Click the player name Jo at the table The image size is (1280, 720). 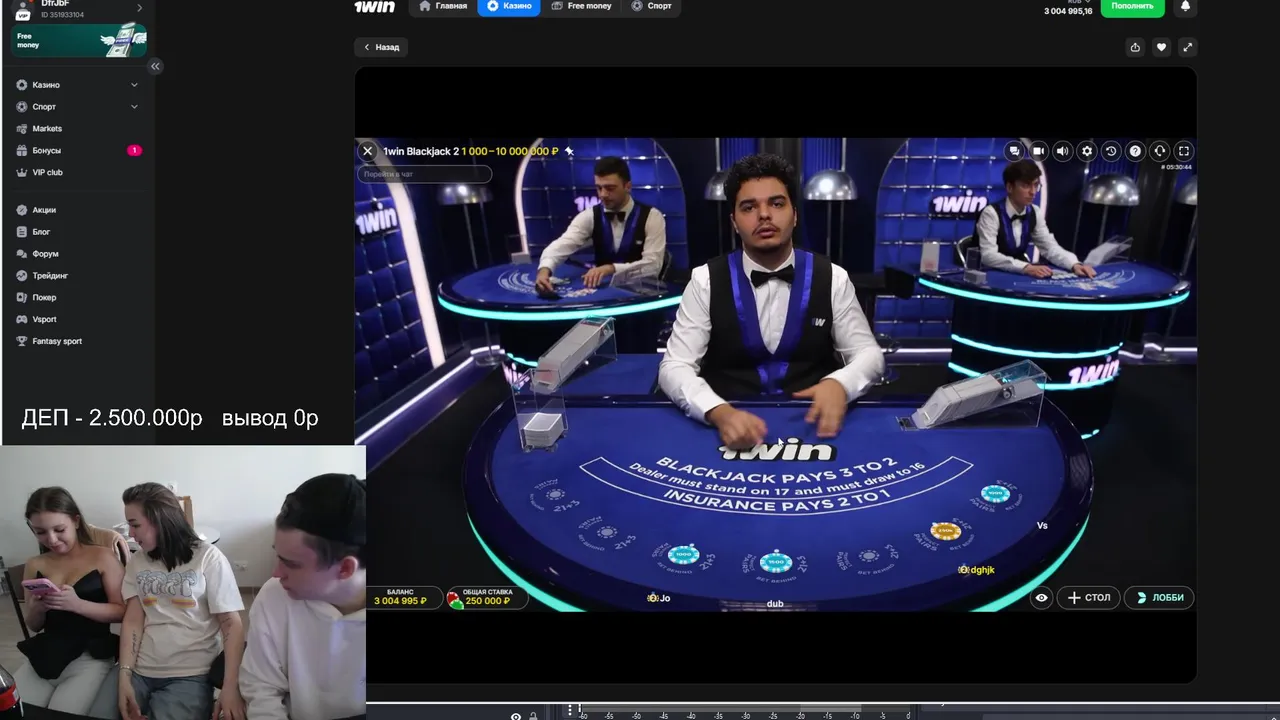point(664,598)
